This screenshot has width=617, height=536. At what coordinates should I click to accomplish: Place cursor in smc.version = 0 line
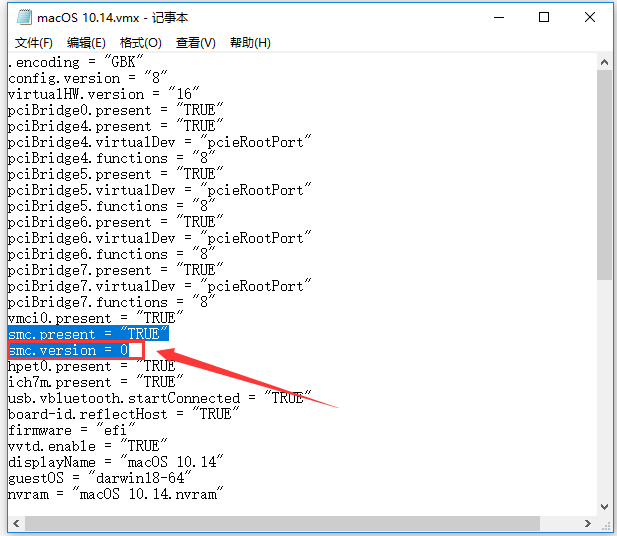tap(68, 350)
